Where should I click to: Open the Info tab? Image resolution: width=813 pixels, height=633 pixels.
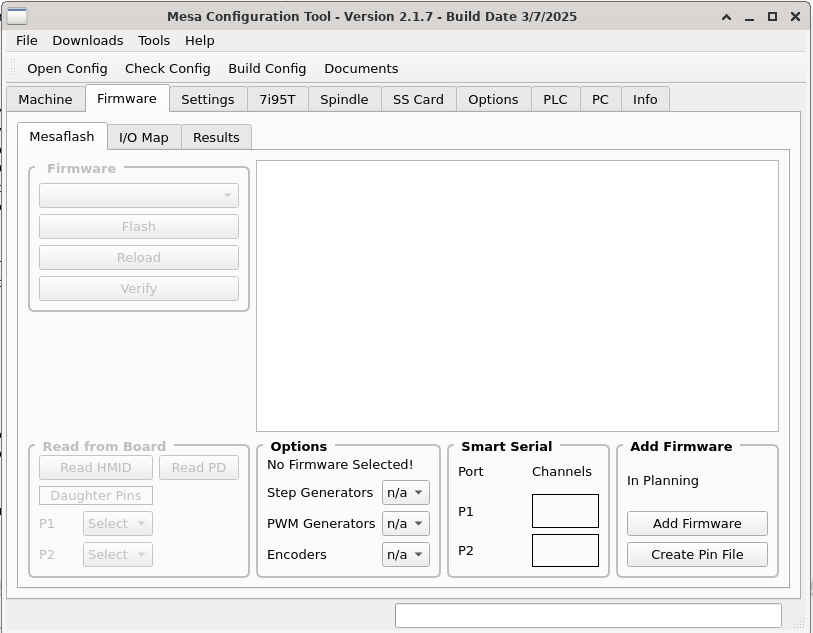point(645,99)
